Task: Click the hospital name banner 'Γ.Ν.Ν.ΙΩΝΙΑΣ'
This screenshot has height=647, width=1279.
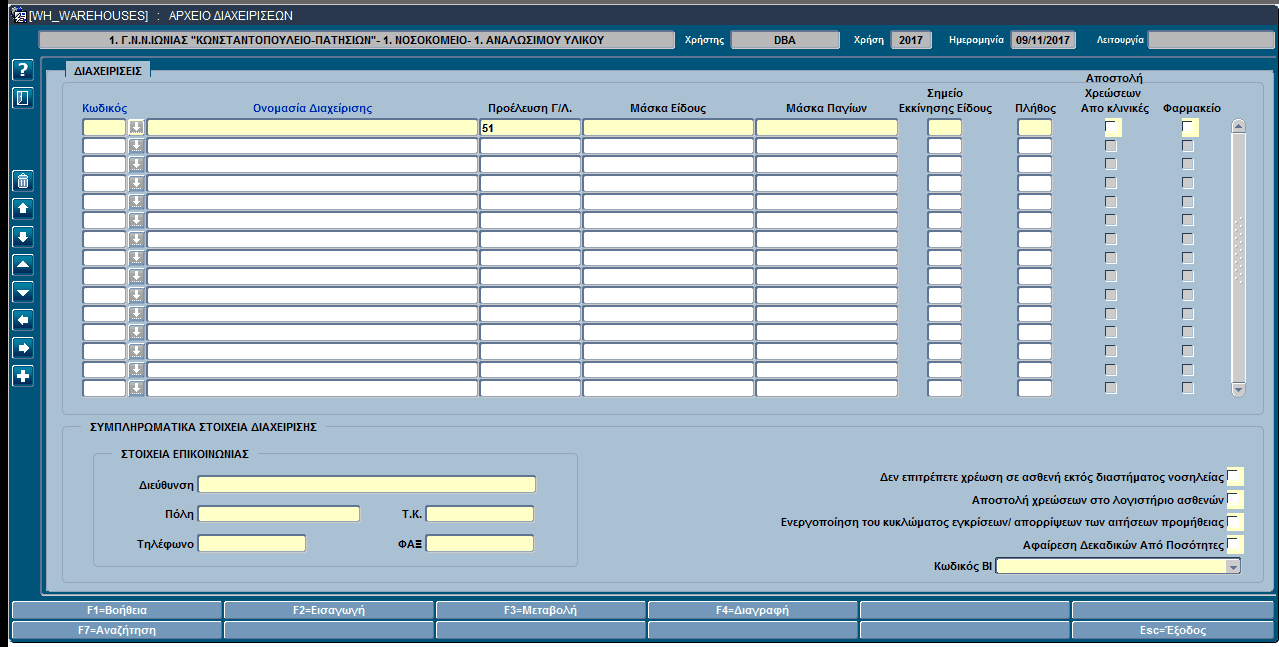Action: (x=356, y=40)
